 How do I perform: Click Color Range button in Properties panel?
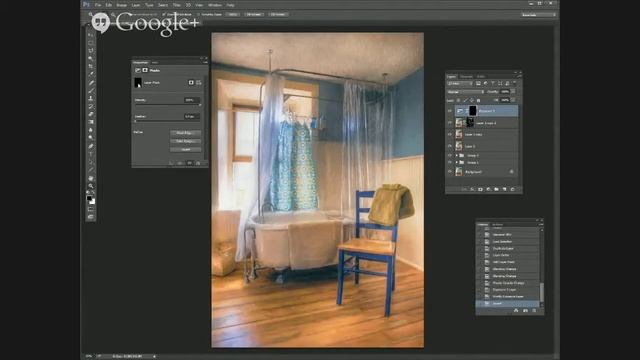click(x=185, y=141)
